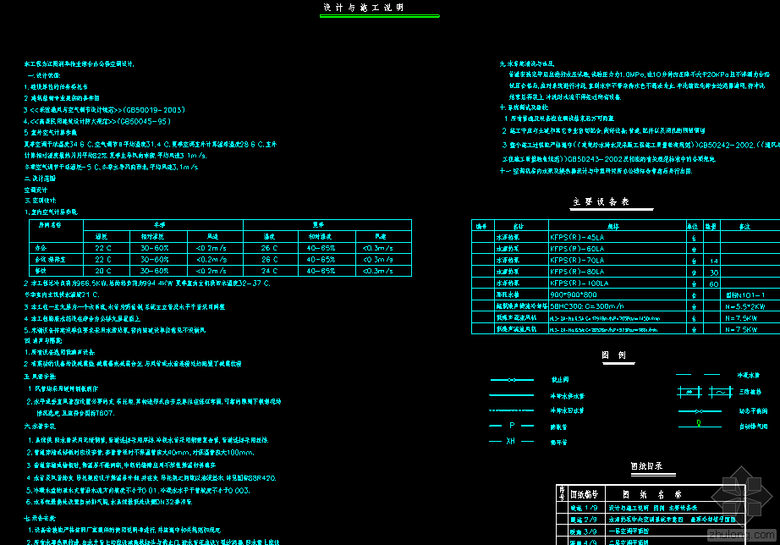The height and width of the screenshot is (545, 780).
Task: Select the P pipe legend symbol
Action: [512, 425]
